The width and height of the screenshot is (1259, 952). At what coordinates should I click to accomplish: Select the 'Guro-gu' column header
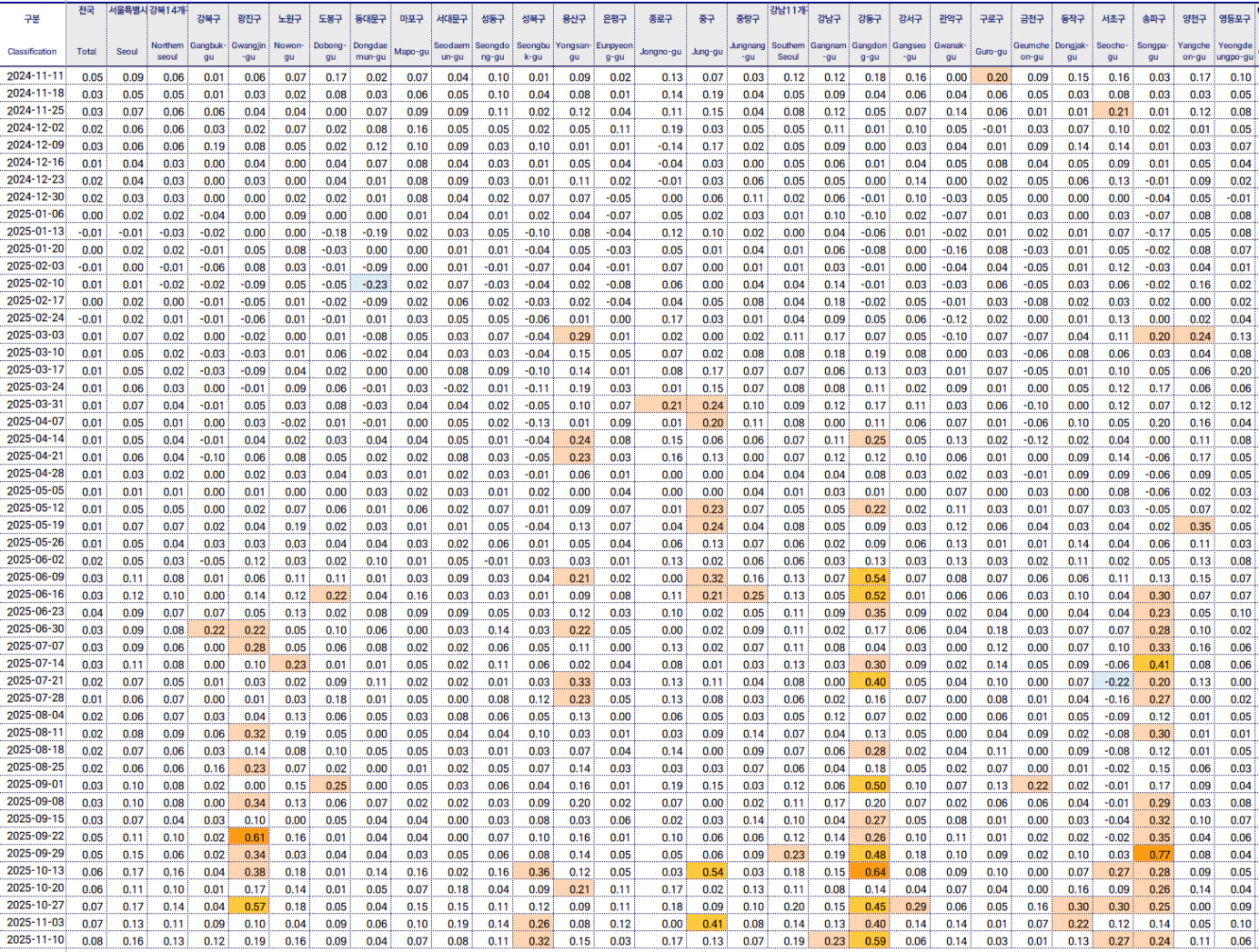coord(992,52)
